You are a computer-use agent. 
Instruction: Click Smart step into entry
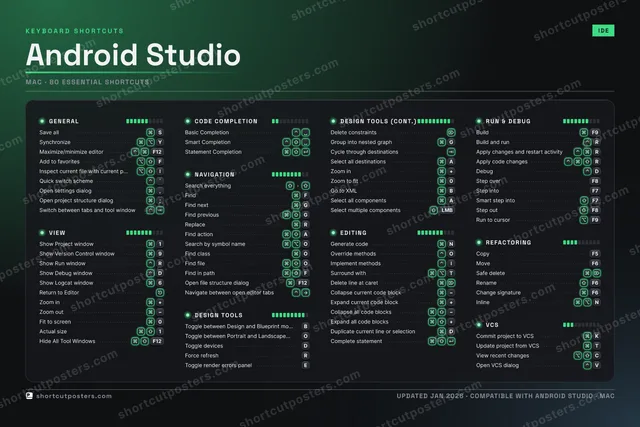(538, 200)
